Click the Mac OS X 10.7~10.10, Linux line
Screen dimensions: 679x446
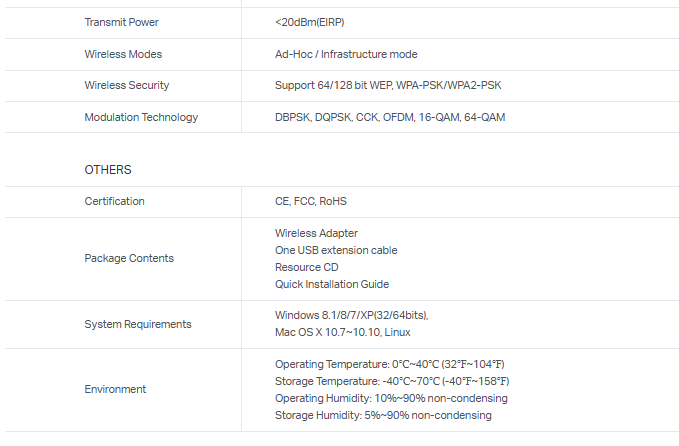point(343,332)
